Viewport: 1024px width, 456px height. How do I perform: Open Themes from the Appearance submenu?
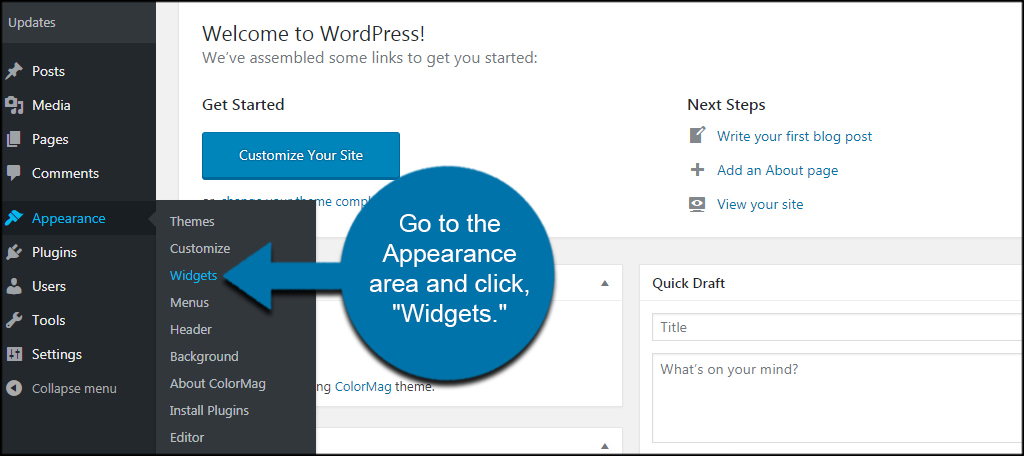[192, 221]
